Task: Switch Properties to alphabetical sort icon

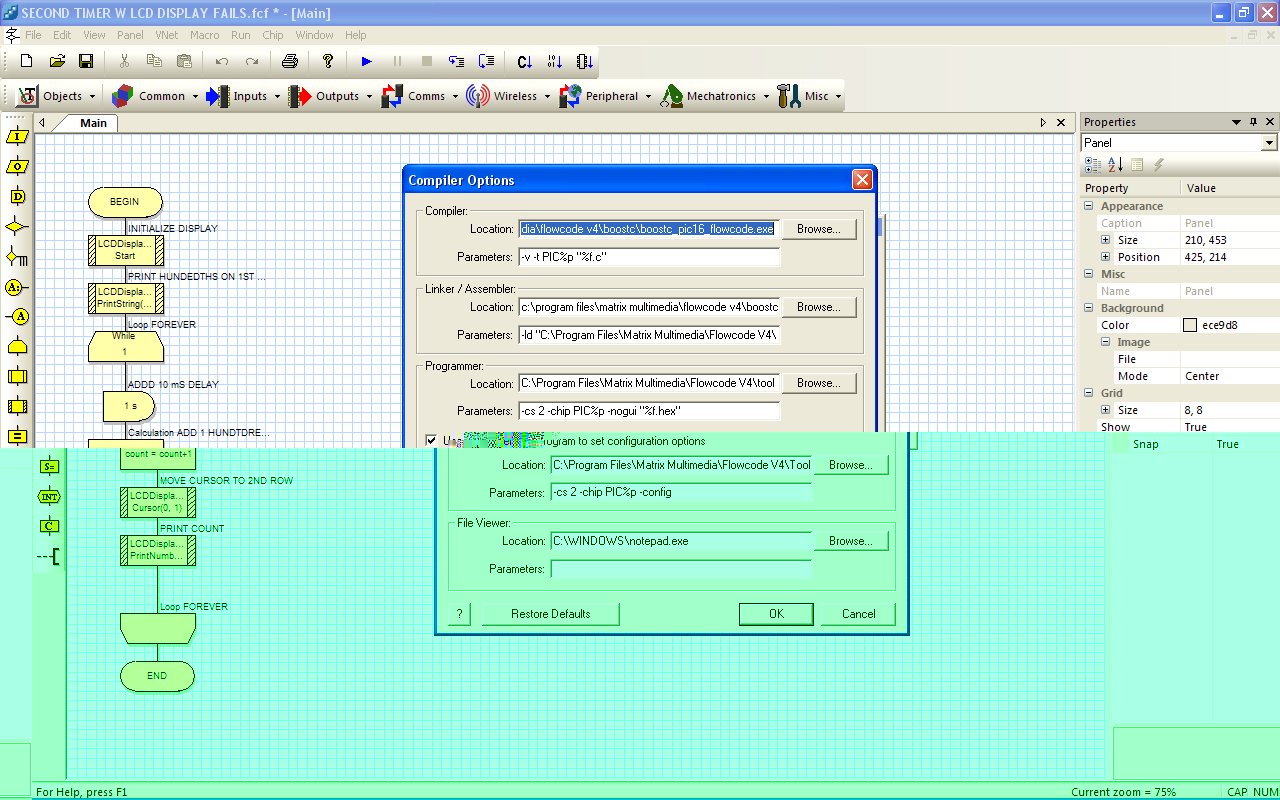Action: pos(1115,165)
